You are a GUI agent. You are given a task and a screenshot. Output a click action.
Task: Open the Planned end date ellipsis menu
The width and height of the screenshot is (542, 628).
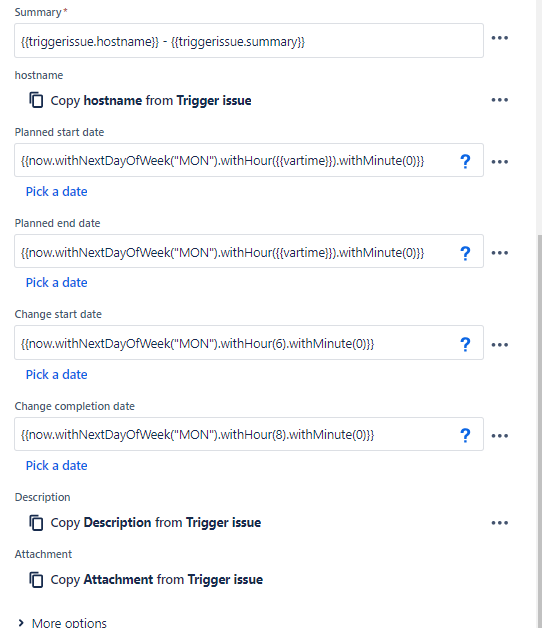click(x=500, y=253)
